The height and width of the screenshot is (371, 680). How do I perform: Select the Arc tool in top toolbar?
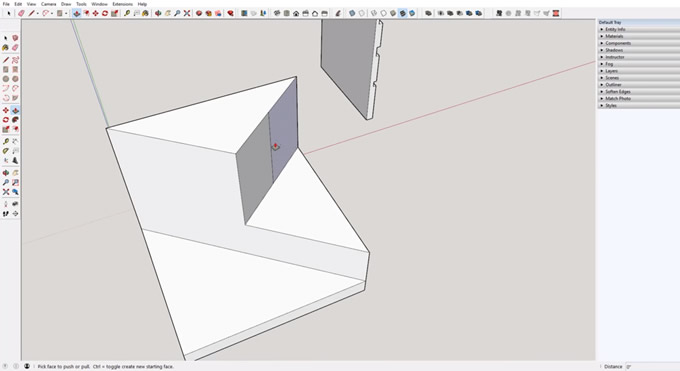[45, 13]
